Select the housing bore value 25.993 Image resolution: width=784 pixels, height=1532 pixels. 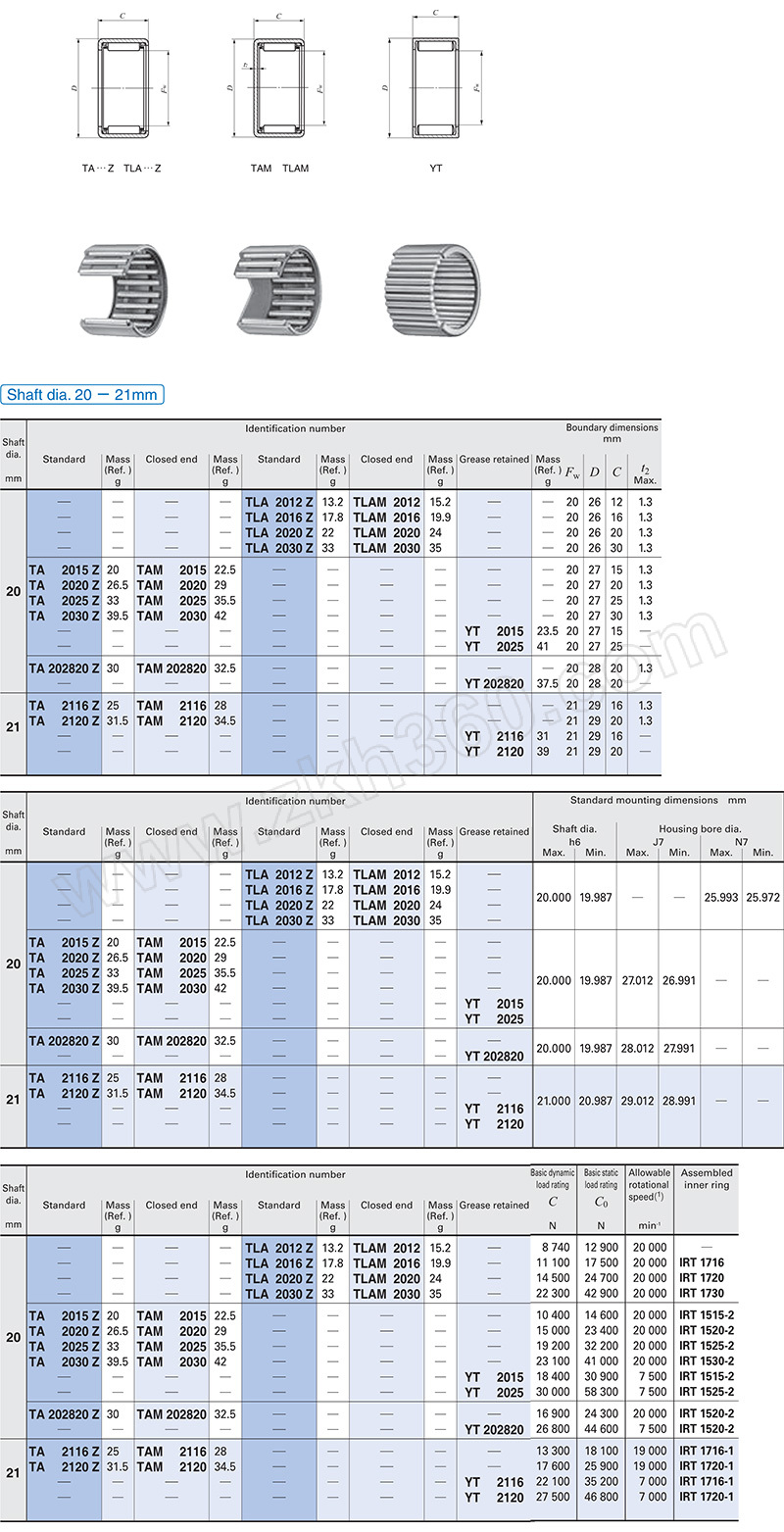point(720,897)
